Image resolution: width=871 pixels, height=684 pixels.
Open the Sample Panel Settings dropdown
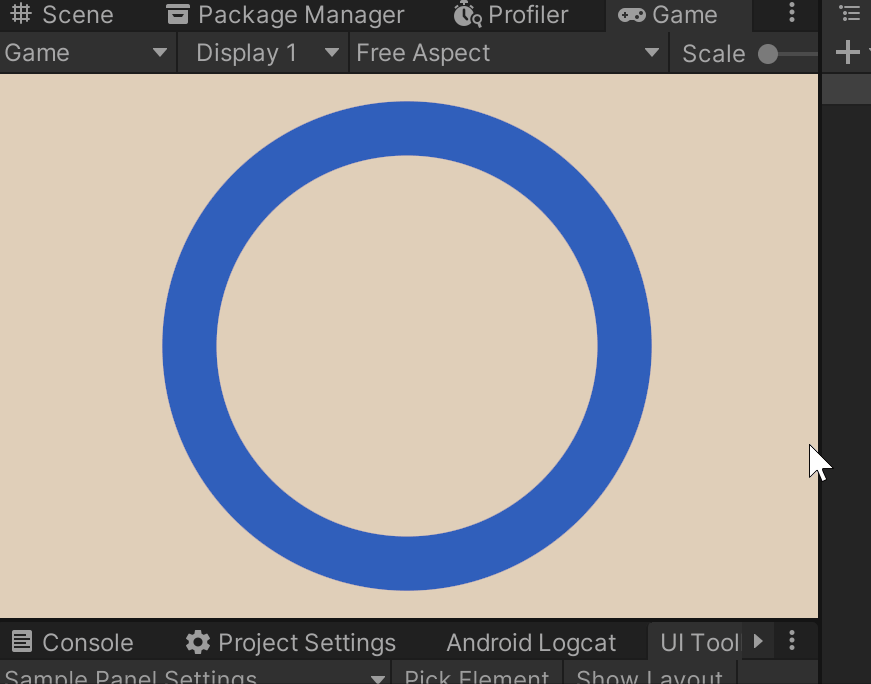click(x=194, y=673)
